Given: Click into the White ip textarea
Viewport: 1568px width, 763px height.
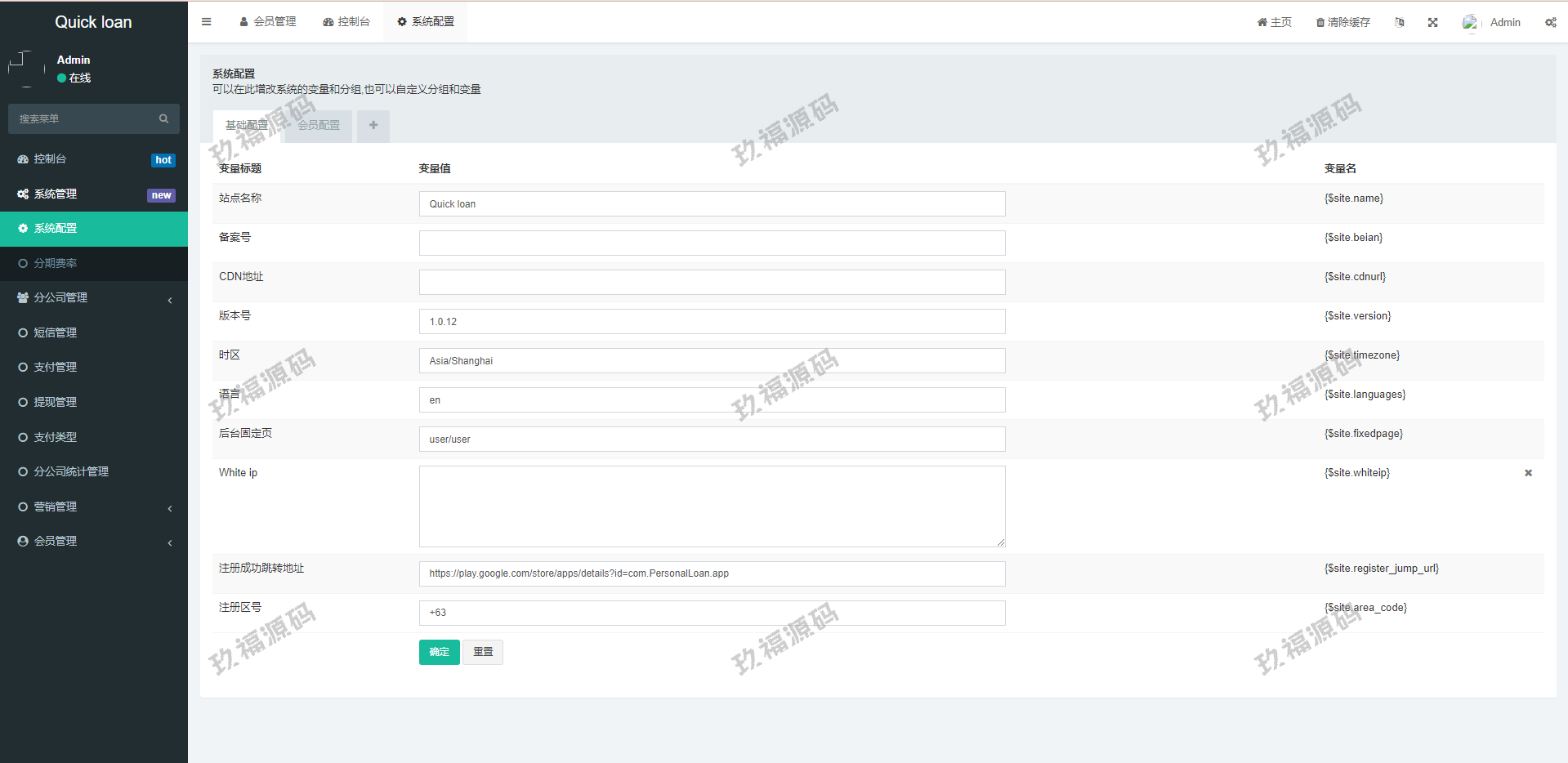Looking at the screenshot, I should point(712,506).
